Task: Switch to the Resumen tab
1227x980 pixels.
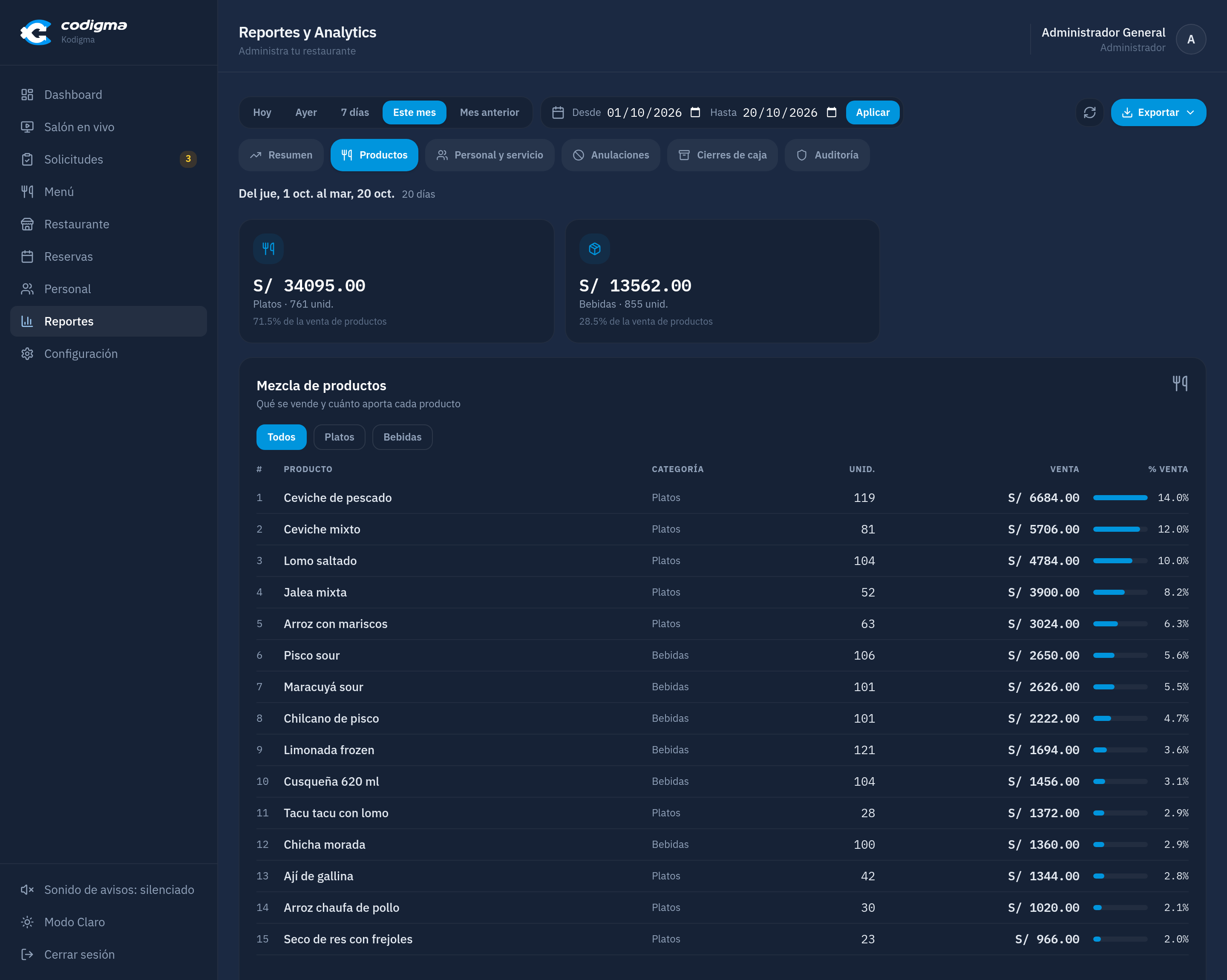Action: [x=281, y=155]
